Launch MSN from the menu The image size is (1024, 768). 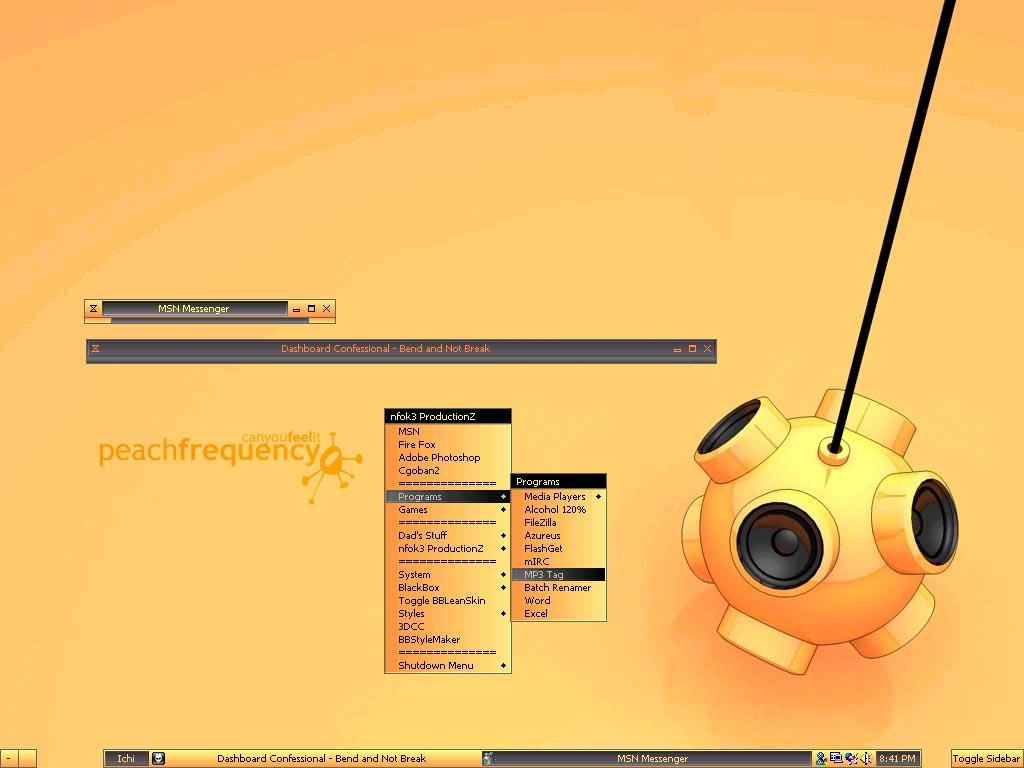(x=448, y=432)
